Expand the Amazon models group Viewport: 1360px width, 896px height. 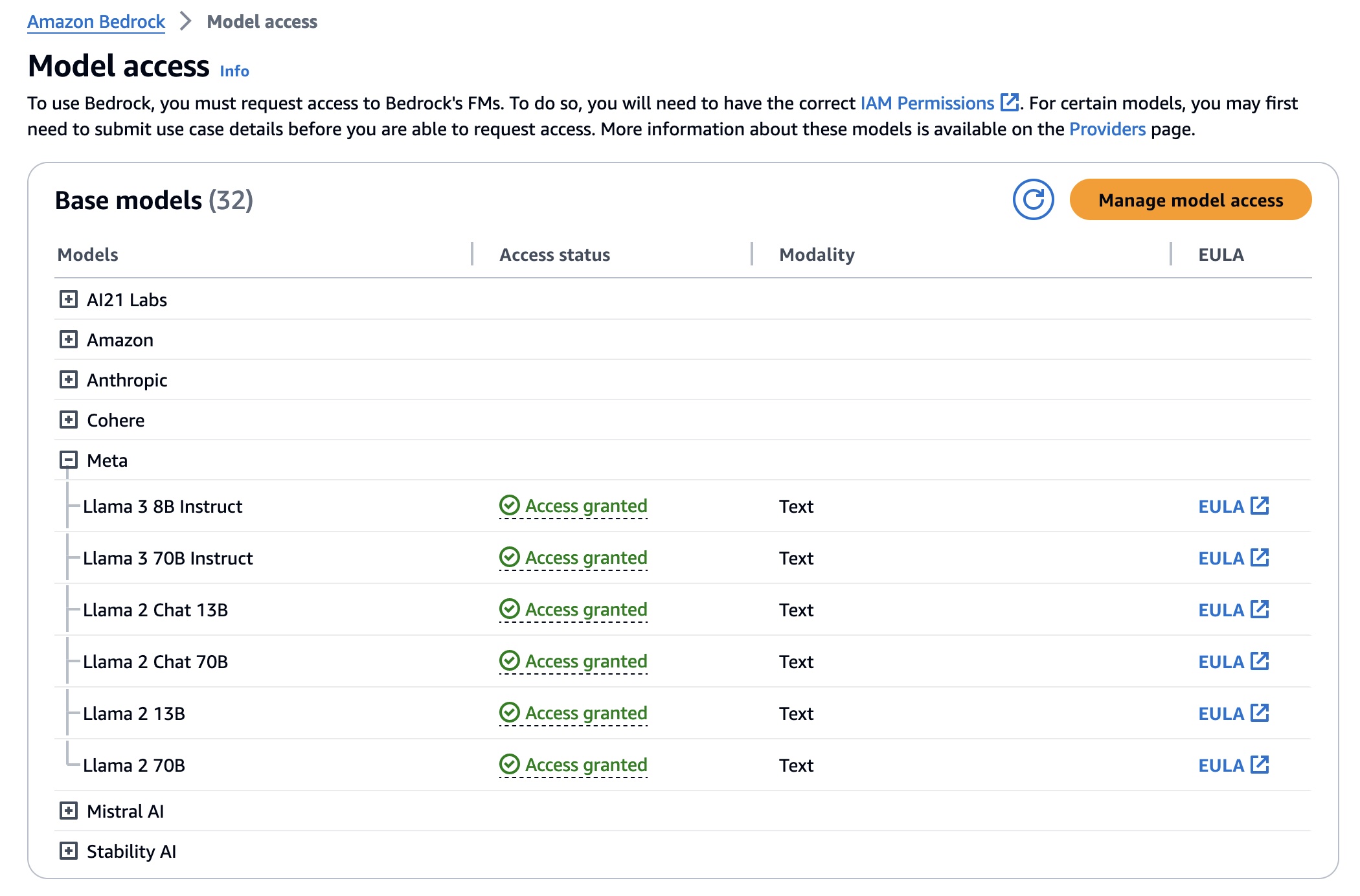[x=69, y=339]
